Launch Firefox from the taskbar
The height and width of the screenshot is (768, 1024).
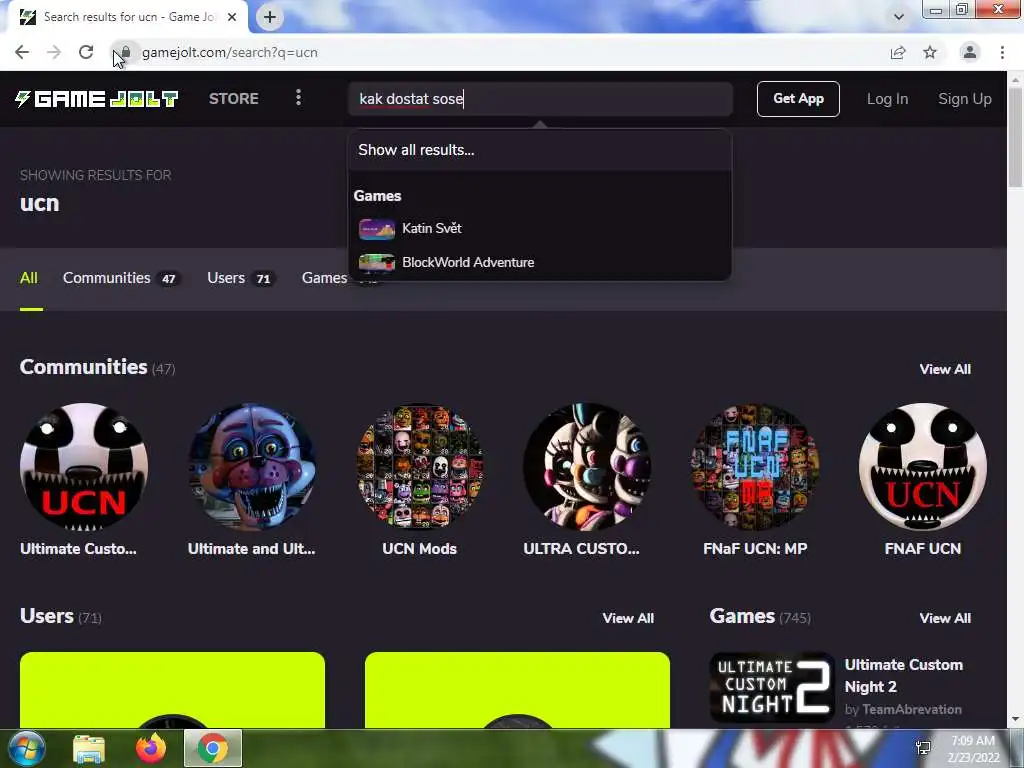pyautogui.click(x=151, y=748)
